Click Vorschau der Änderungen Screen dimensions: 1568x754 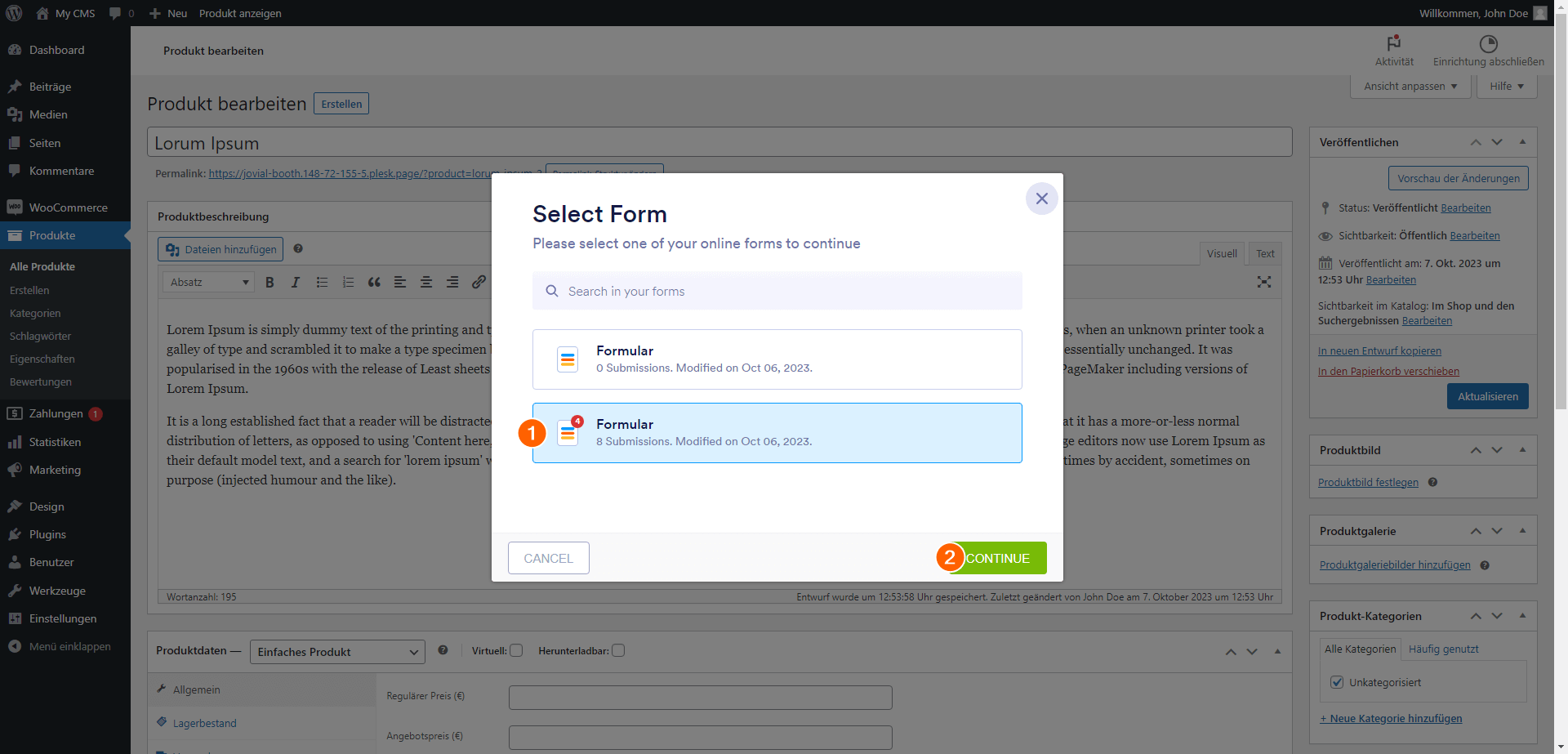(1459, 178)
